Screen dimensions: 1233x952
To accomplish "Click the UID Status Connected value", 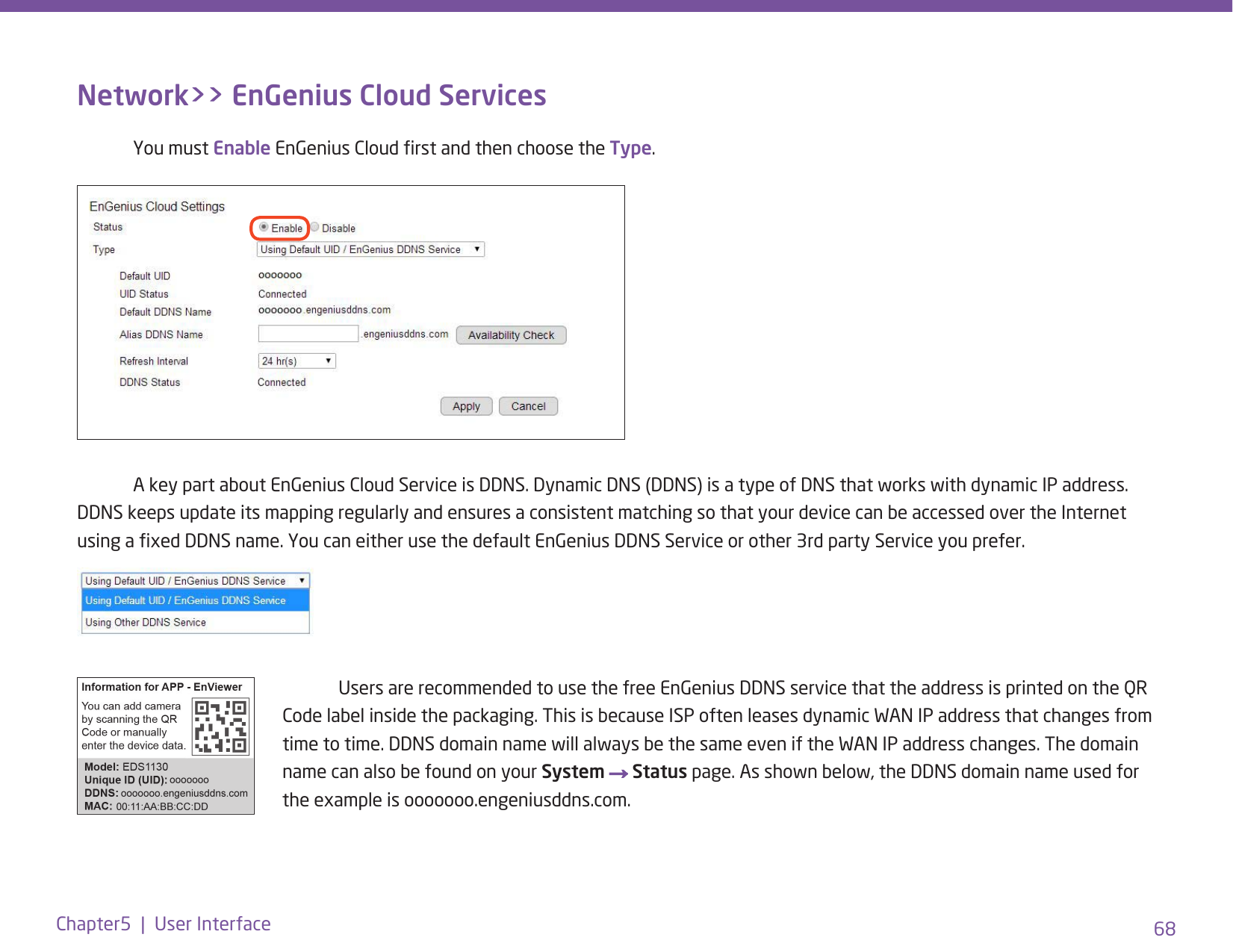I will pos(282,294).
